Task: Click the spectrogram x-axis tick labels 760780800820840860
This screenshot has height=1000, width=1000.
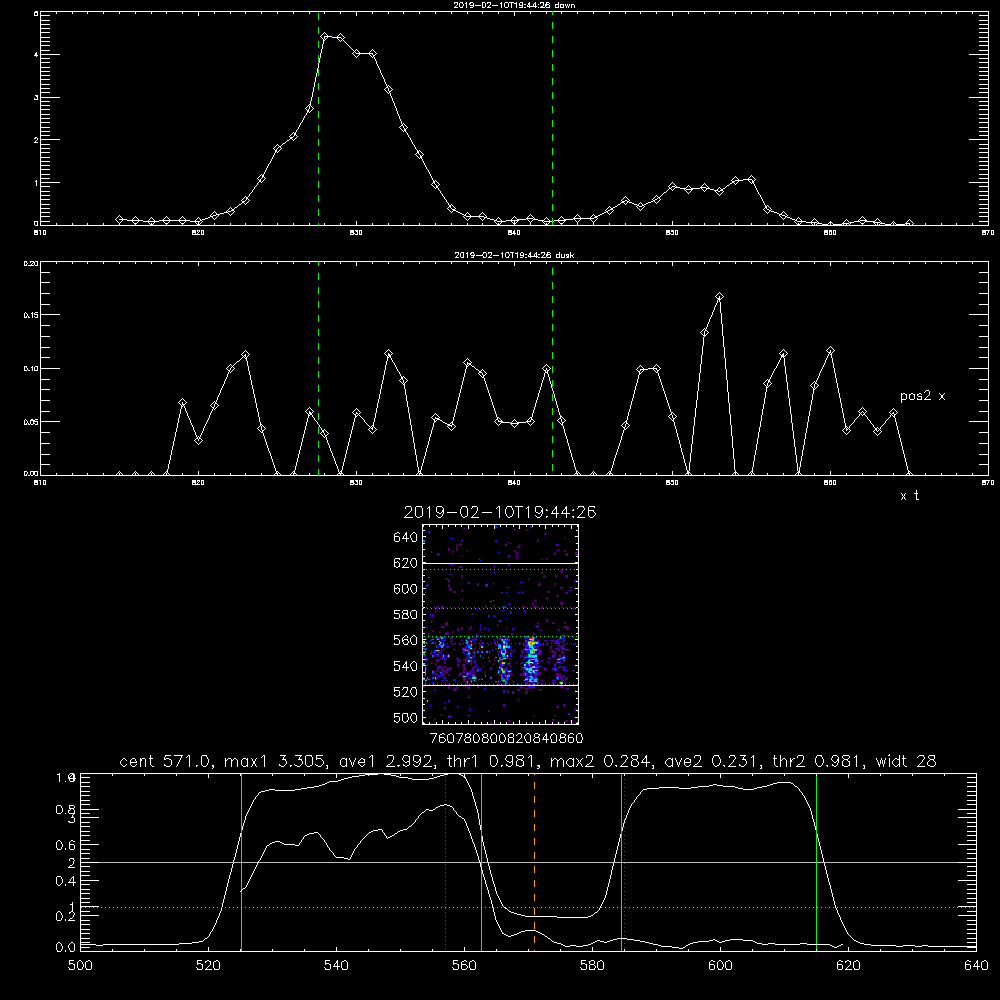Action: click(506, 739)
